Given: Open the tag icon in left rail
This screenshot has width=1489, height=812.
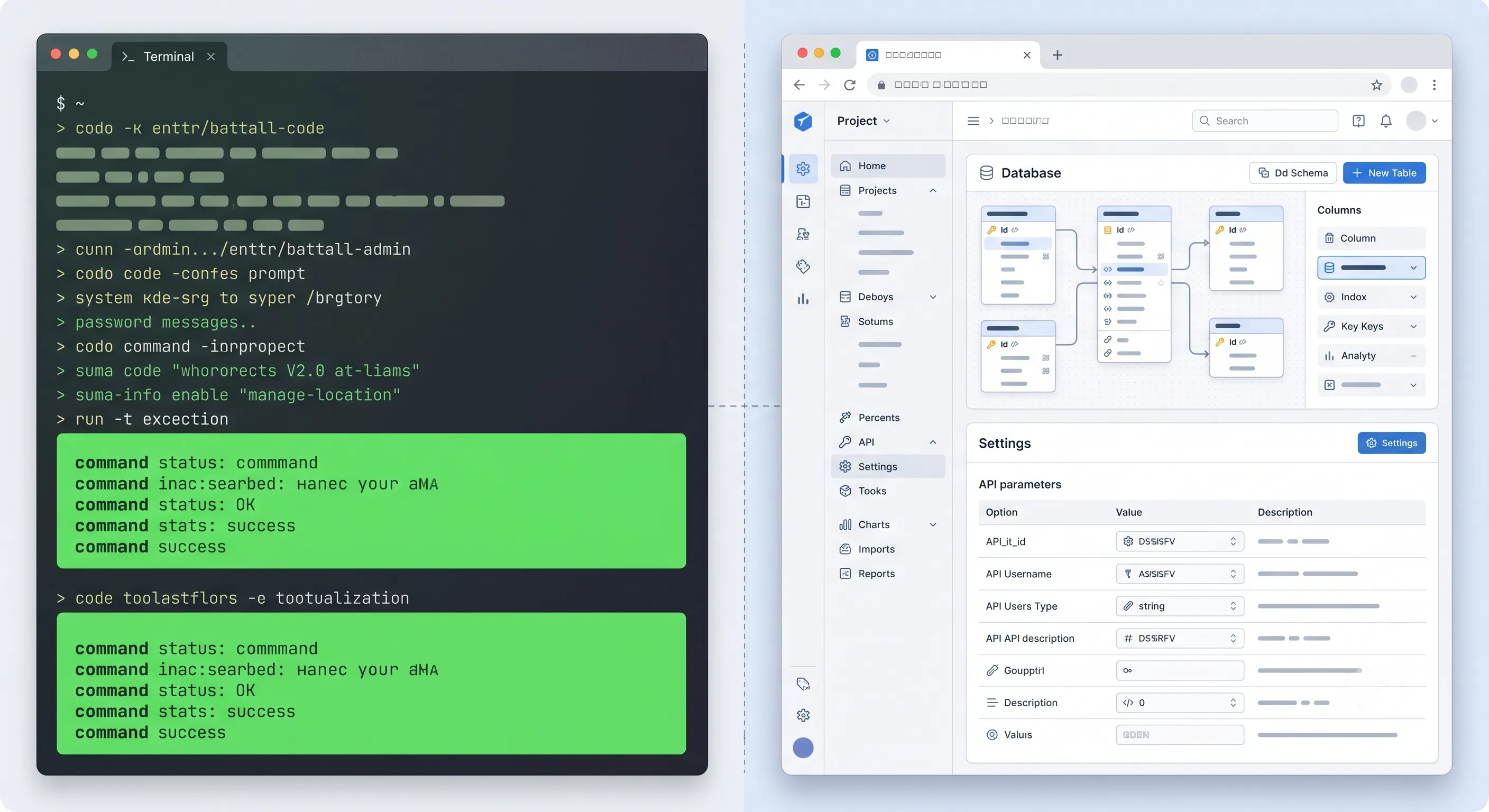Looking at the screenshot, I should click(803, 266).
